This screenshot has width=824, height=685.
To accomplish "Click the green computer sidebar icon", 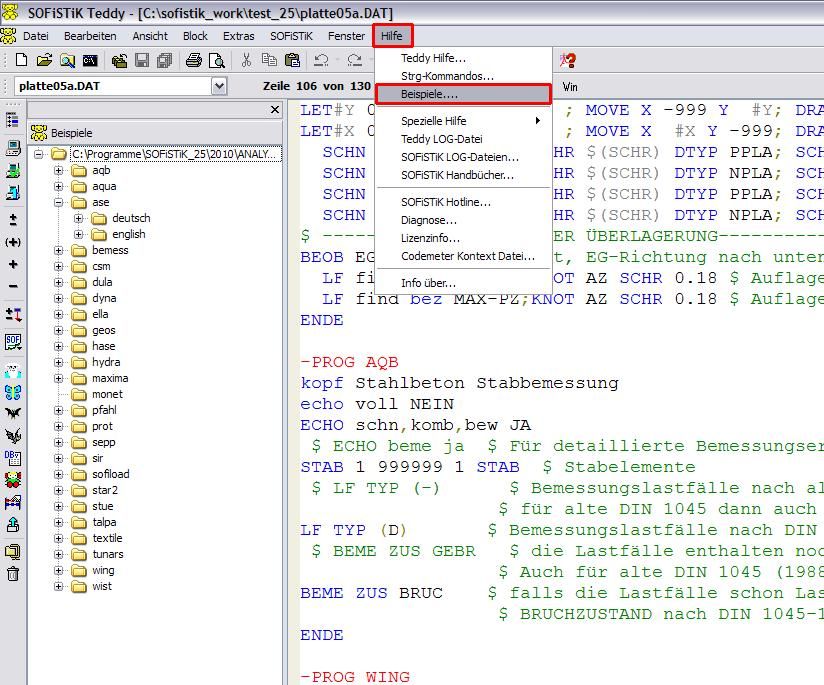I will (x=13, y=170).
